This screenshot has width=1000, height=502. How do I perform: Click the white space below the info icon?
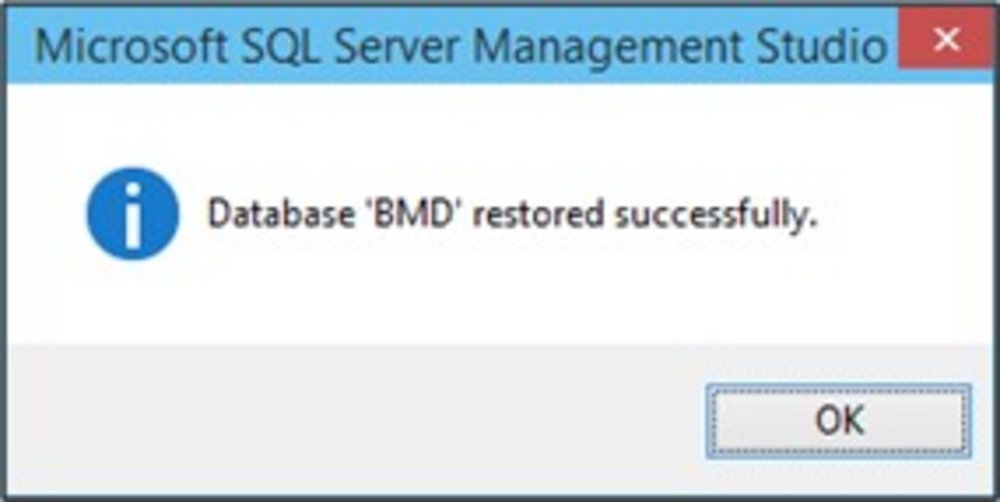[133, 300]
